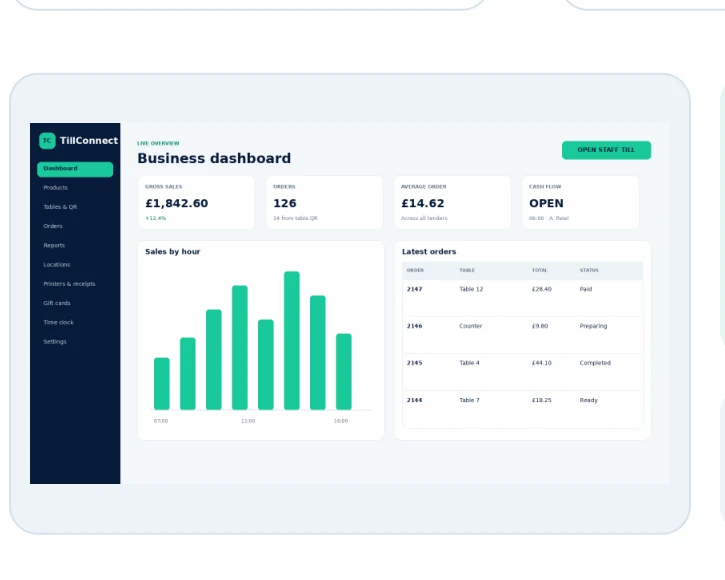Click the £28.40 total
725x580 pixels.
[x=541, y=289]
